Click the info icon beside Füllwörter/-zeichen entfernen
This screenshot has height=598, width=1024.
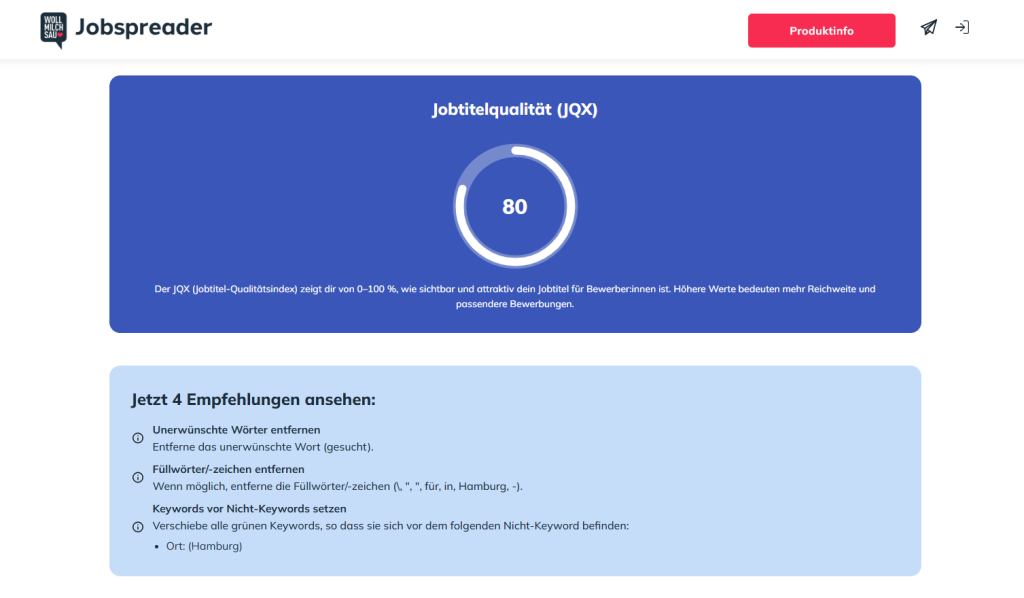tap(137, 477)
